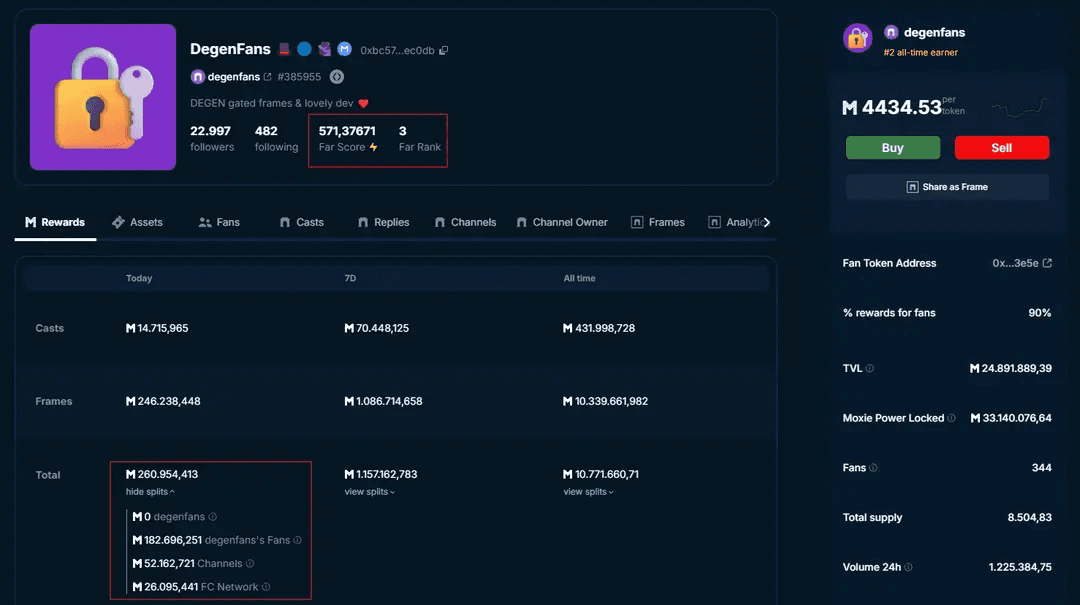
Task: Switch to the Casts tab
Action: [302, 222]
